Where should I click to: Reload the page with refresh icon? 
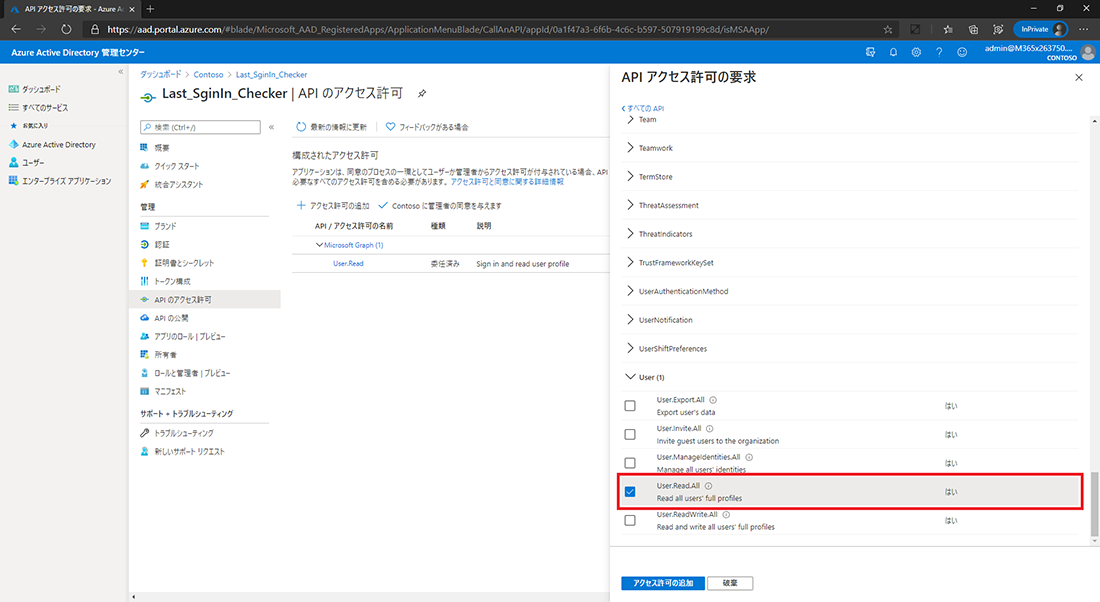66,29
